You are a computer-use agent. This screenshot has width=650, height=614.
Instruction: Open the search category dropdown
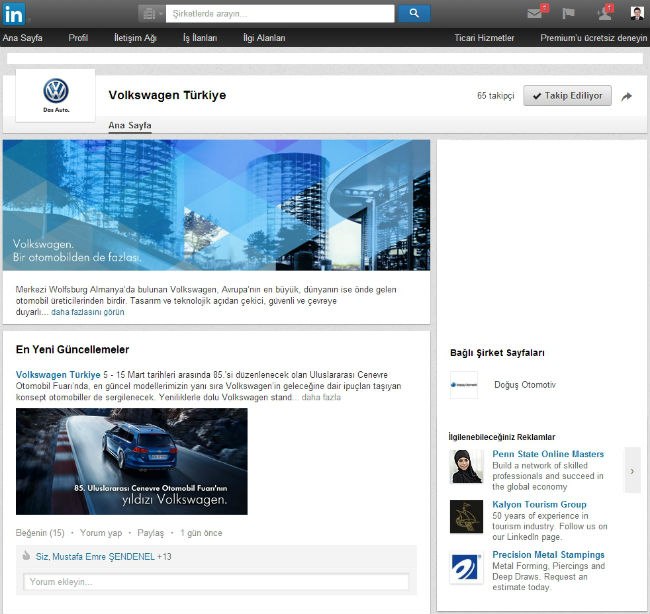(152, 13)
